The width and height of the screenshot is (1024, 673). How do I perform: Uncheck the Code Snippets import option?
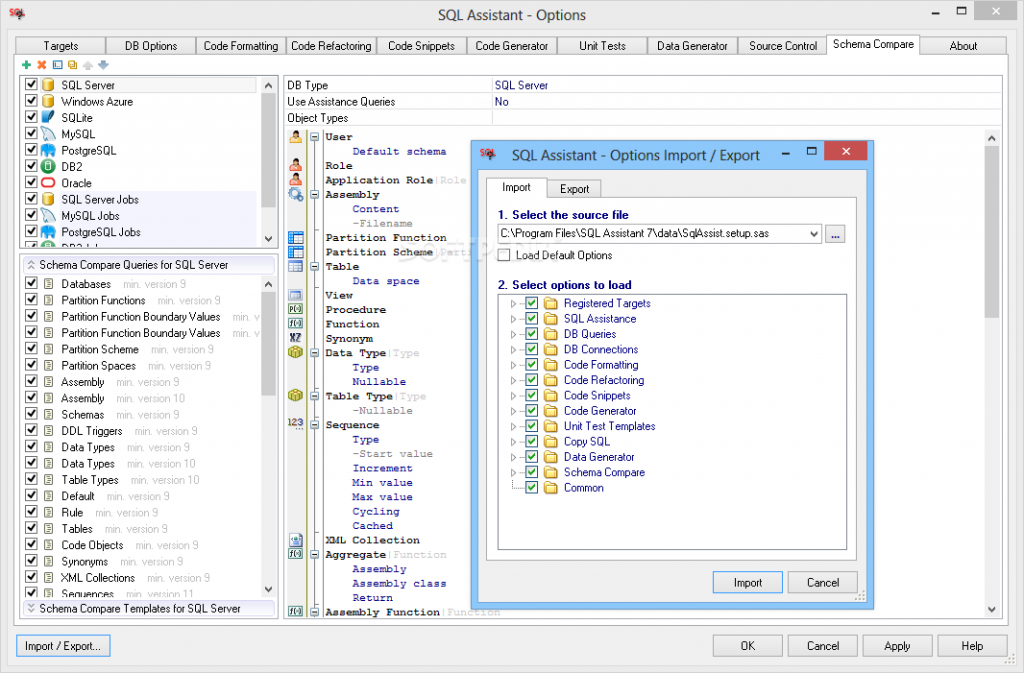coord(532,396)
